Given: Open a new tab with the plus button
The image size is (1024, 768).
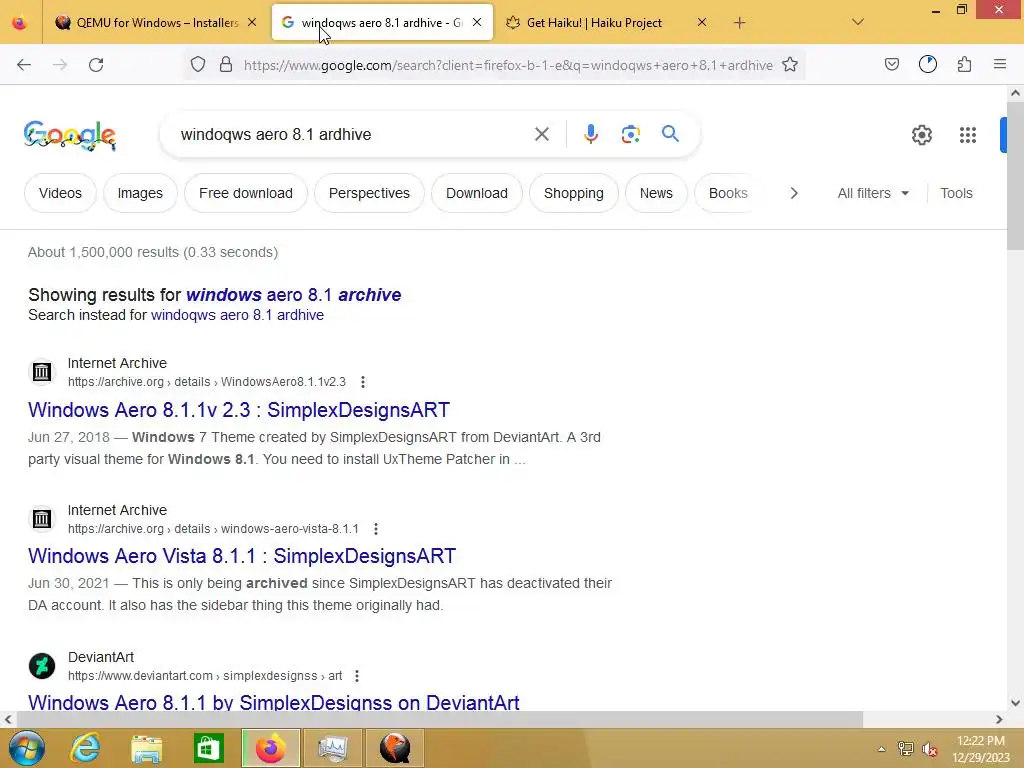Looking at the screenshot, I should click(739, 23).
